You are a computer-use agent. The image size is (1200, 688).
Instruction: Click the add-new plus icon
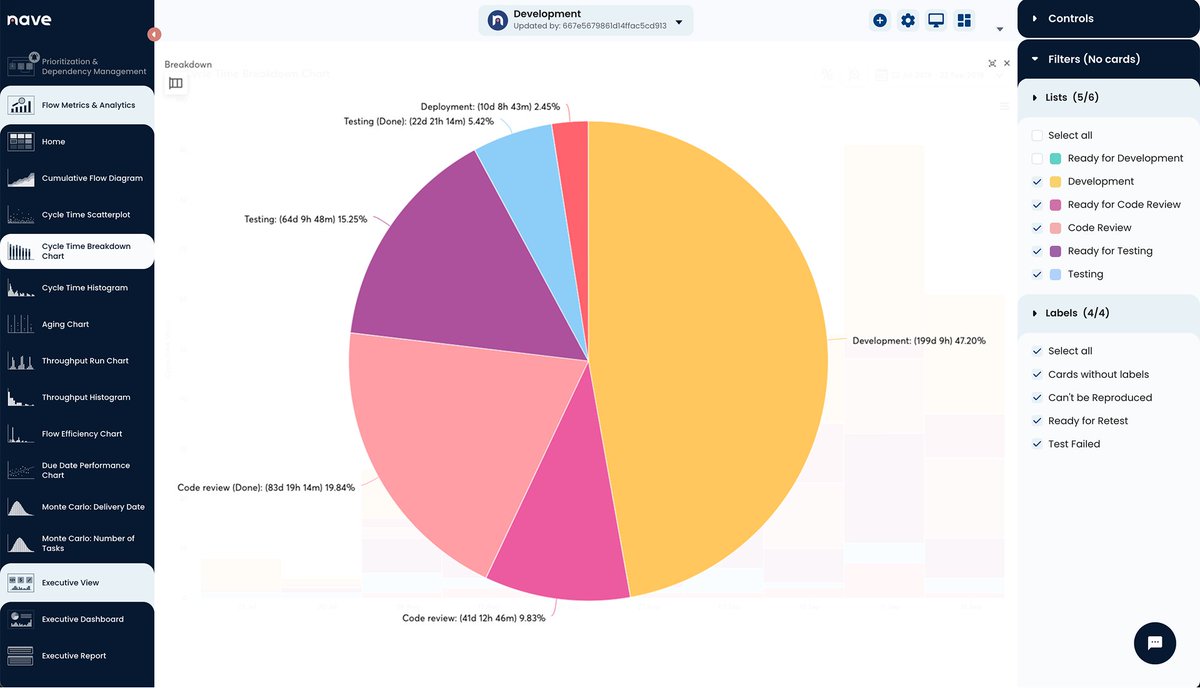[879, 19]
